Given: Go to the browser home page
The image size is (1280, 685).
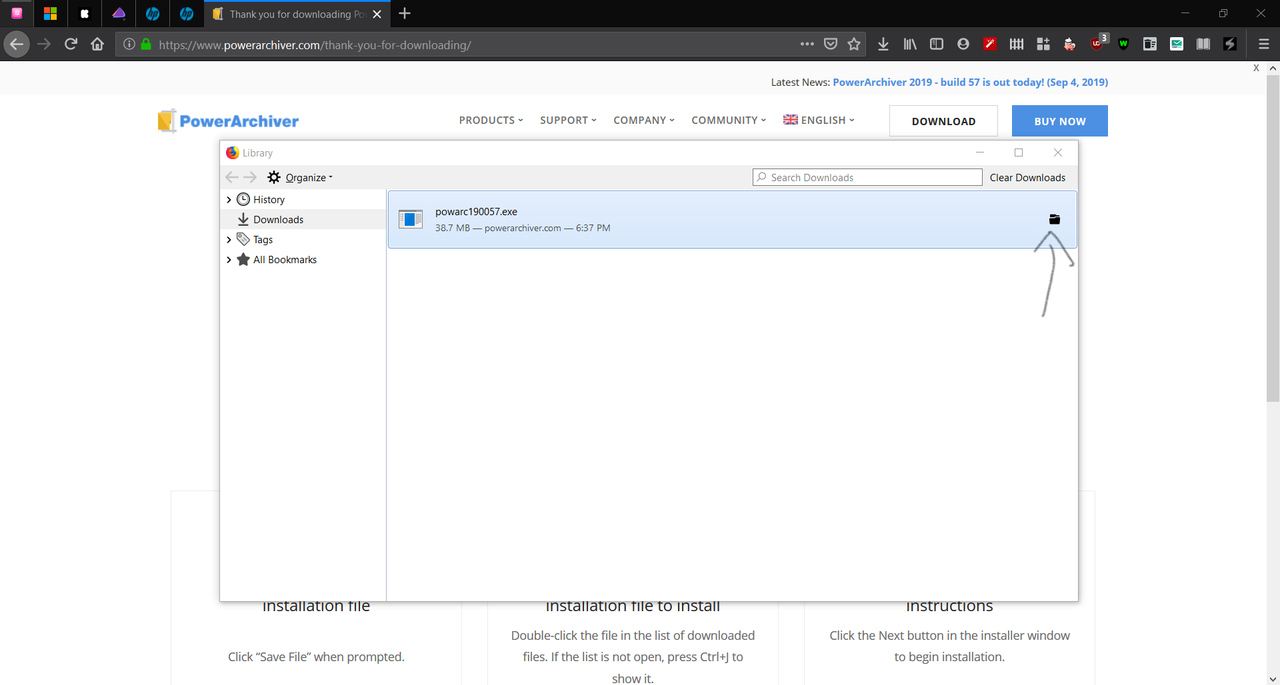Looking at the screenshot, I should [97, 44].
